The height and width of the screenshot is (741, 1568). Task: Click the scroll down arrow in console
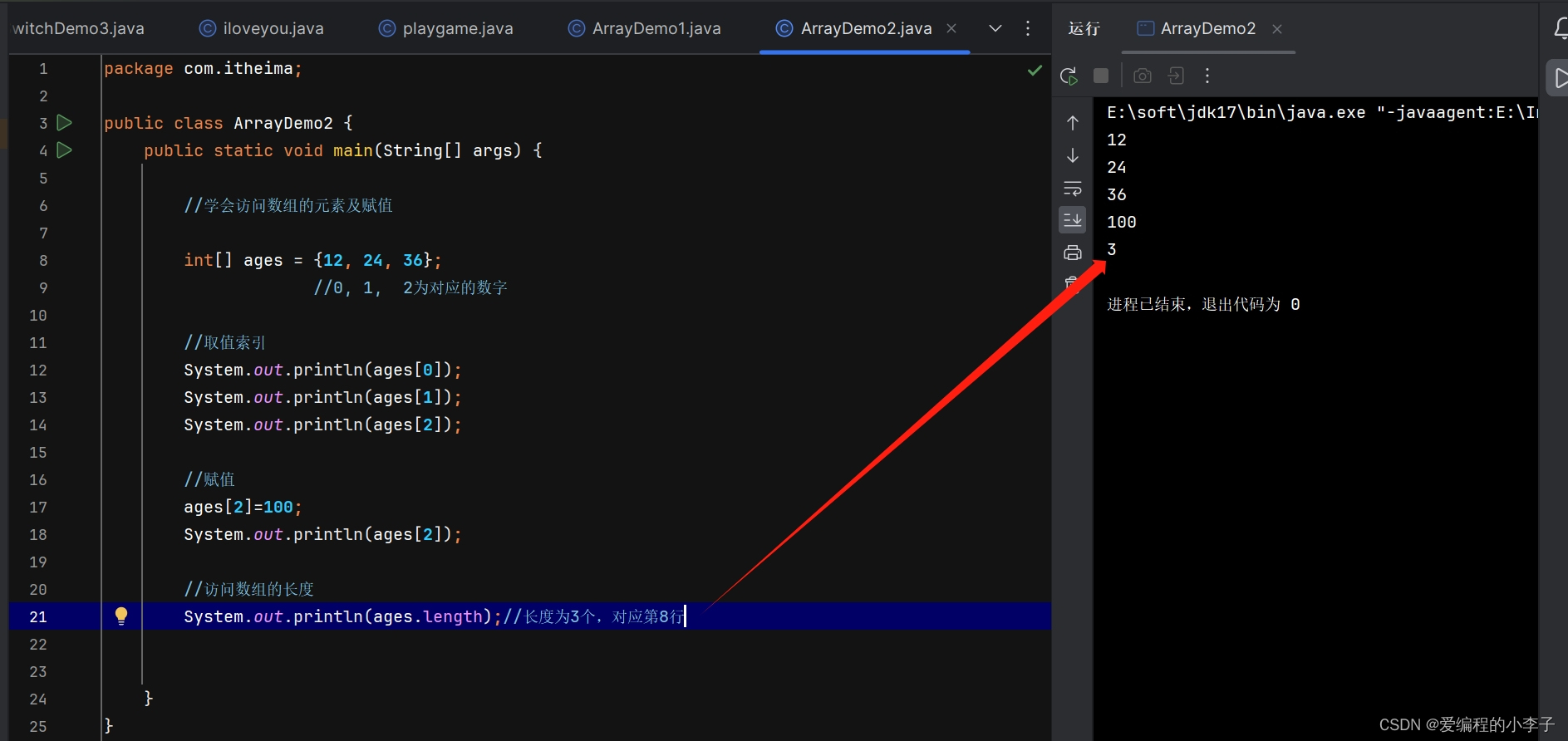point(1073,155)
